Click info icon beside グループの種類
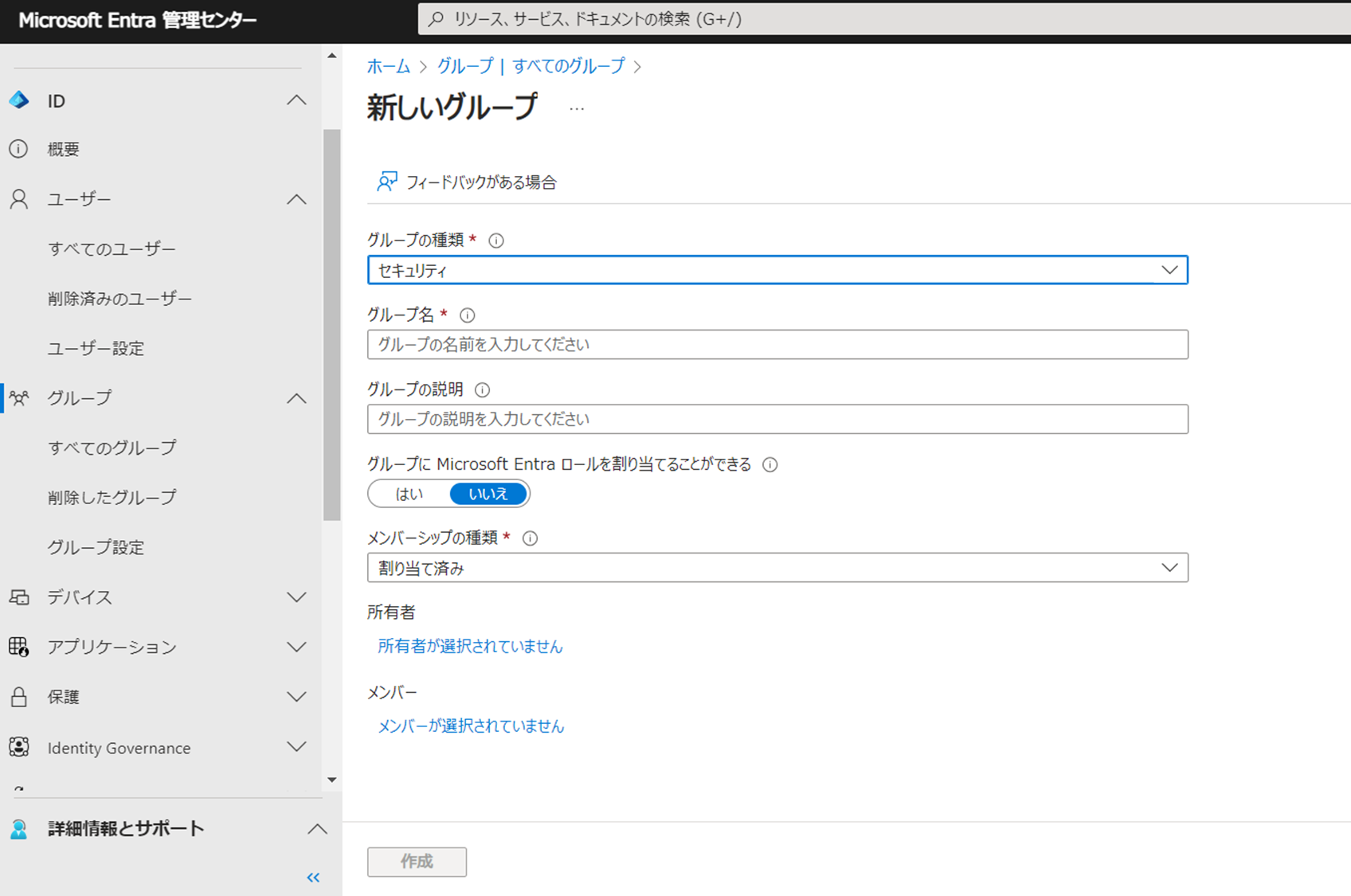Screen dimensions: 1351x896 (496, 241)
